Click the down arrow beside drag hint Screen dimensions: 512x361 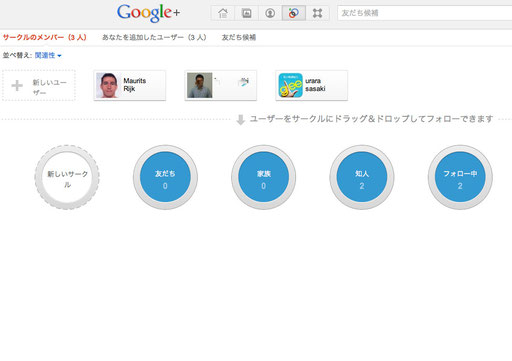click(240, 120)
